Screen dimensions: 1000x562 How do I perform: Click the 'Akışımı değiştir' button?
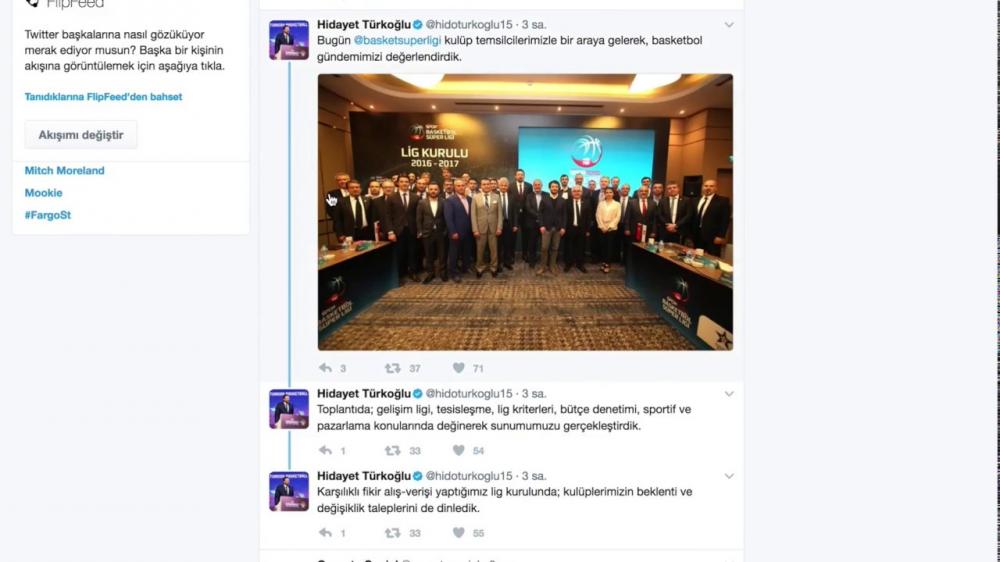pos(81,135)
